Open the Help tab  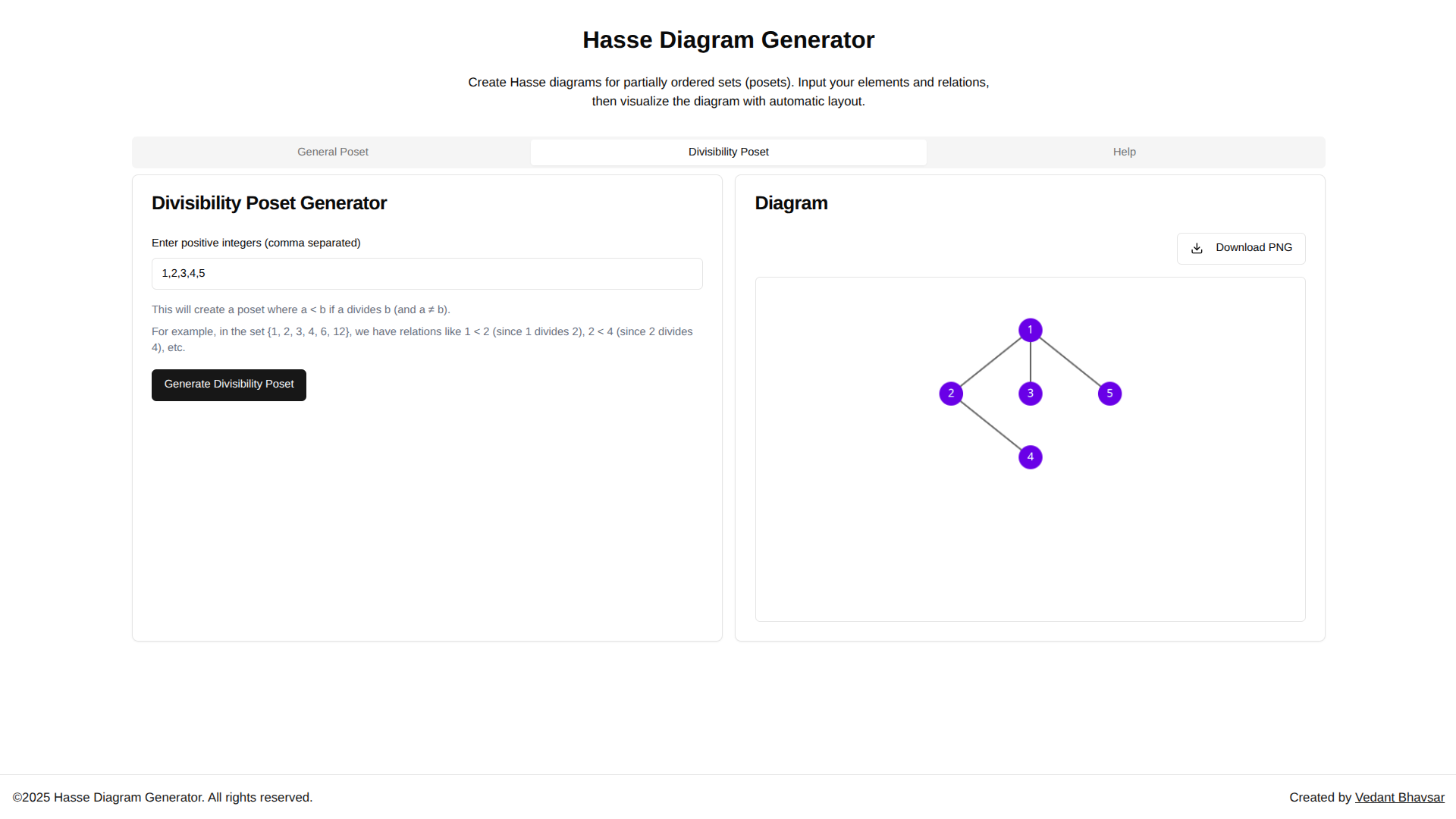coord(1124,152)
